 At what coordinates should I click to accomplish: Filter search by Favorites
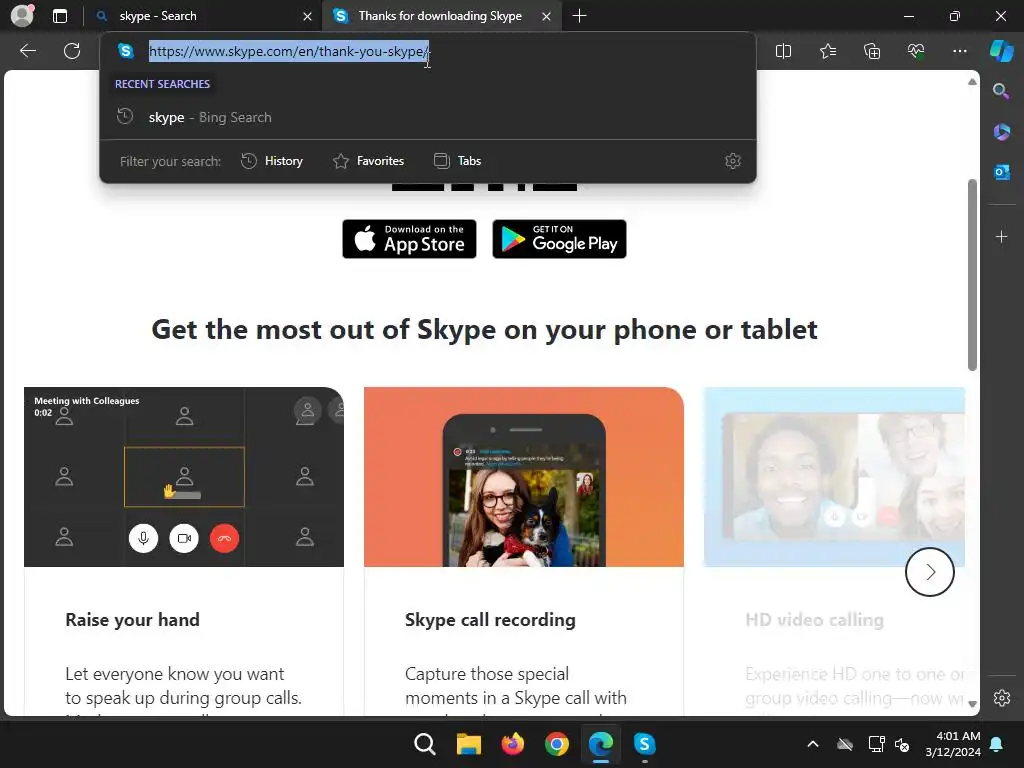(x=368, y=161)
